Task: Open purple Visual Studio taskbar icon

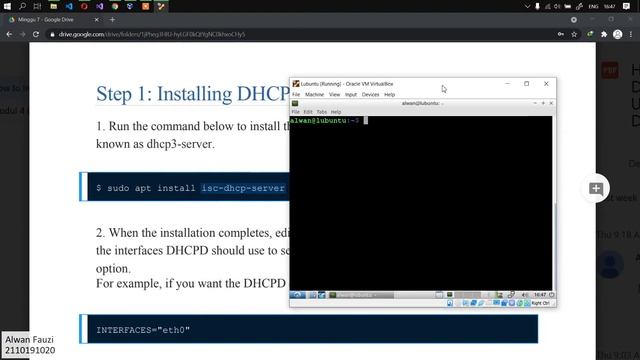Action: point(100,6)
